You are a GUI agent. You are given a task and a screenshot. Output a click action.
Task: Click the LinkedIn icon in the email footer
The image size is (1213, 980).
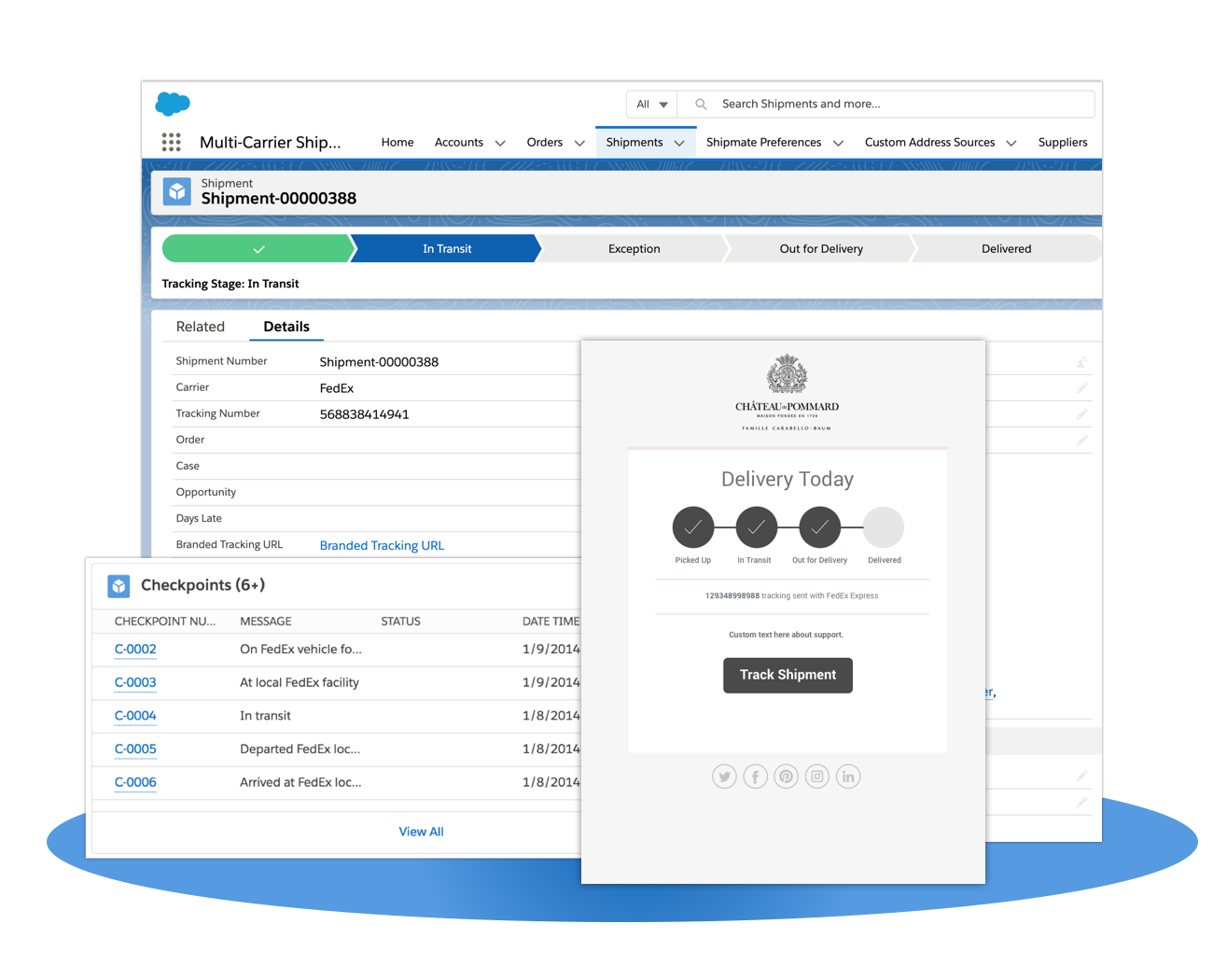point(848,776)
